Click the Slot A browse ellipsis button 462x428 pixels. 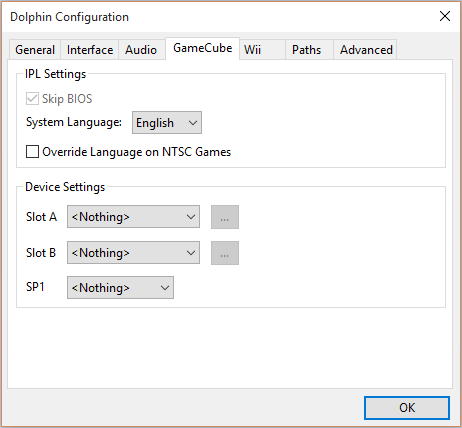tap(225, 217)
